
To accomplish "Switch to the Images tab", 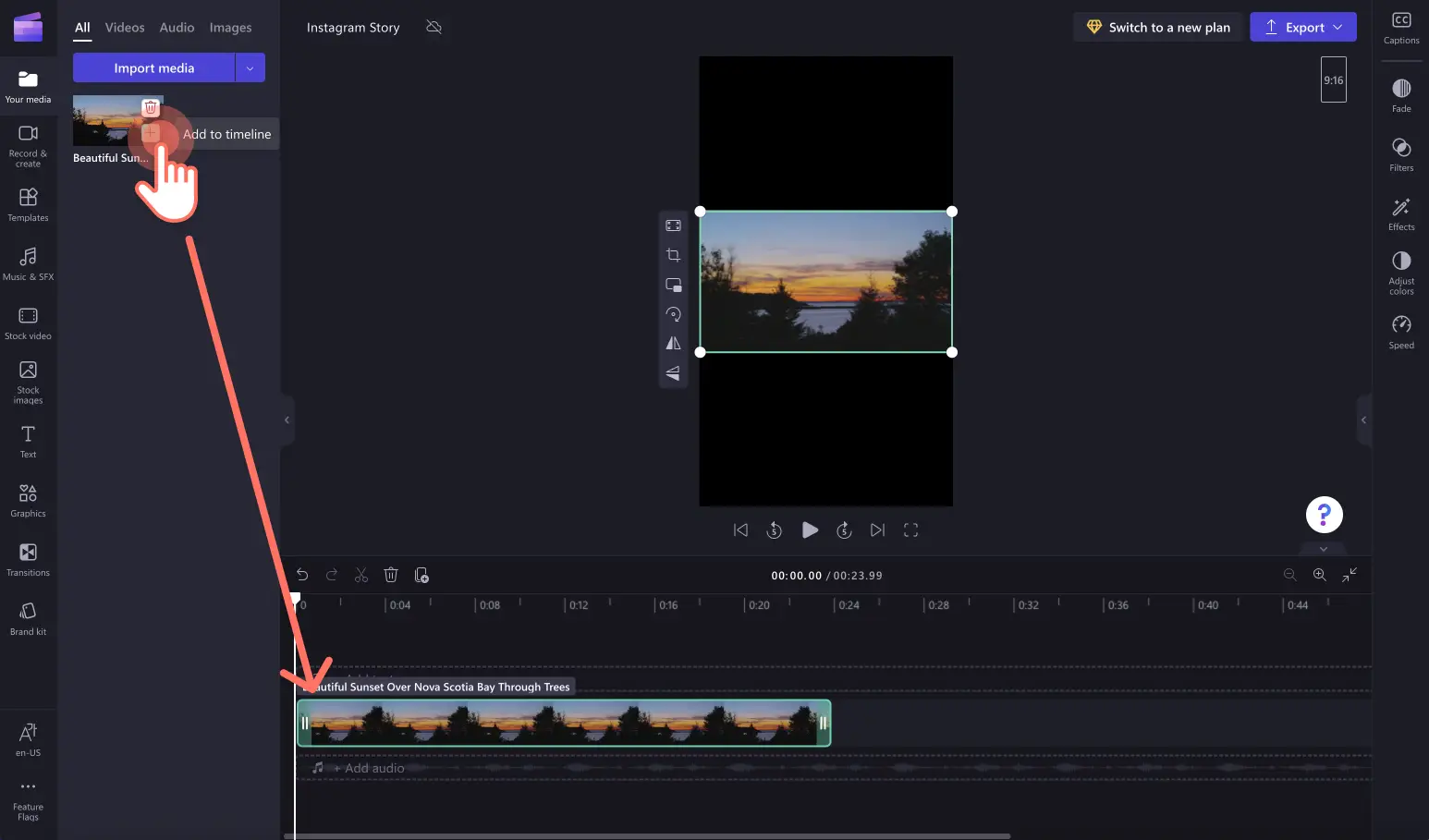I will (230, 27).
